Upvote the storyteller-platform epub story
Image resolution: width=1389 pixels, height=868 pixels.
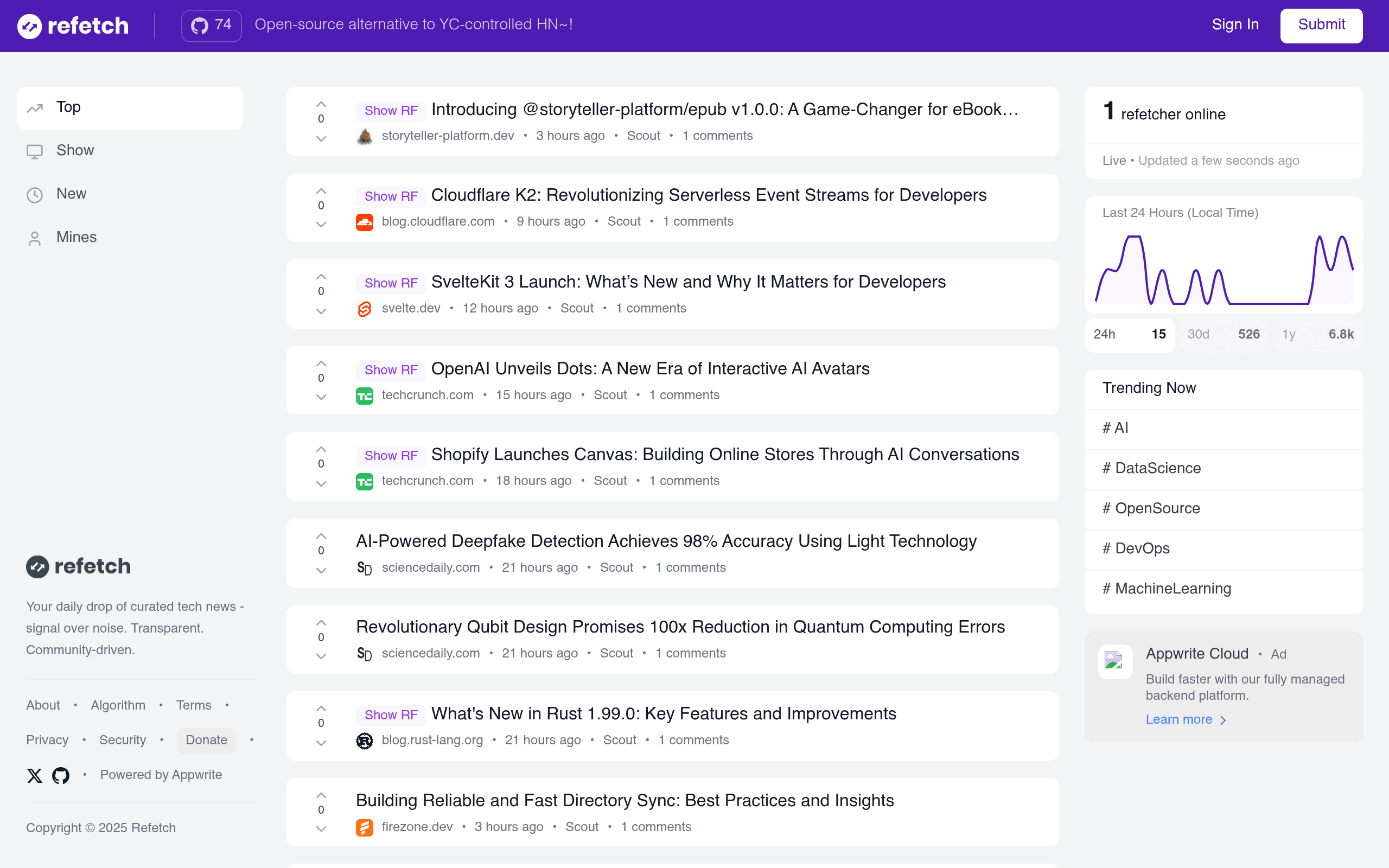click(x=321, y=105)
